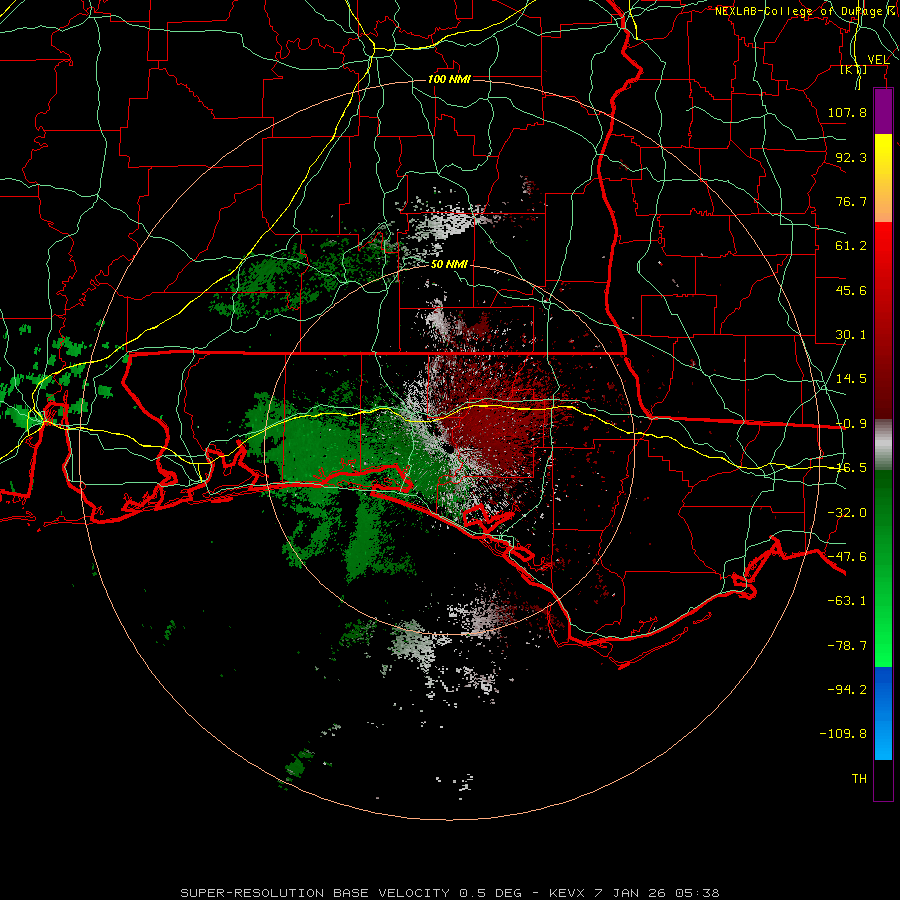900x900 pixels.
Task: Click the 92.3 legend value
Action: click(x=851, y=157)
